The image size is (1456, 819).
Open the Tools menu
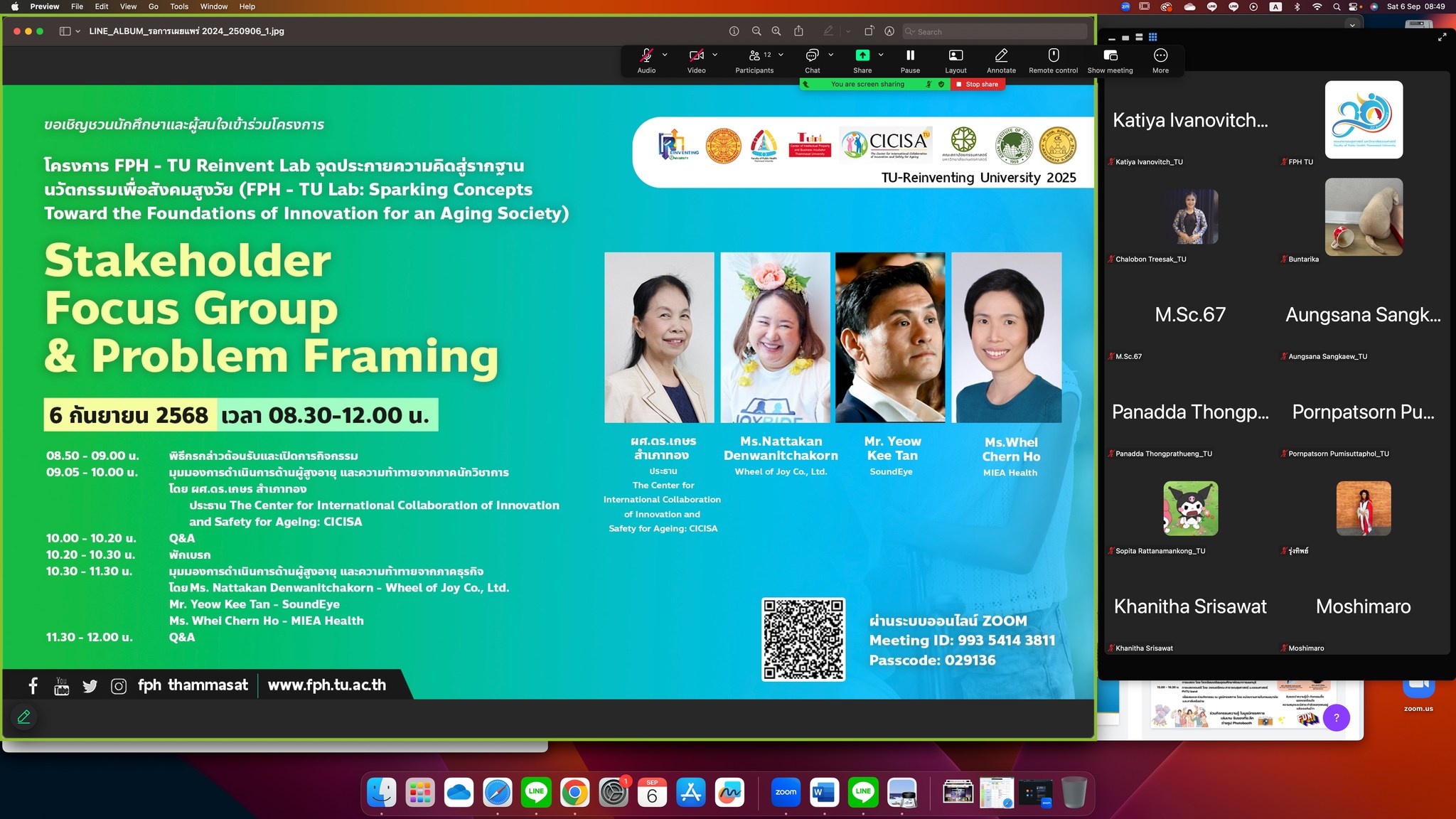tap(179, 6)
